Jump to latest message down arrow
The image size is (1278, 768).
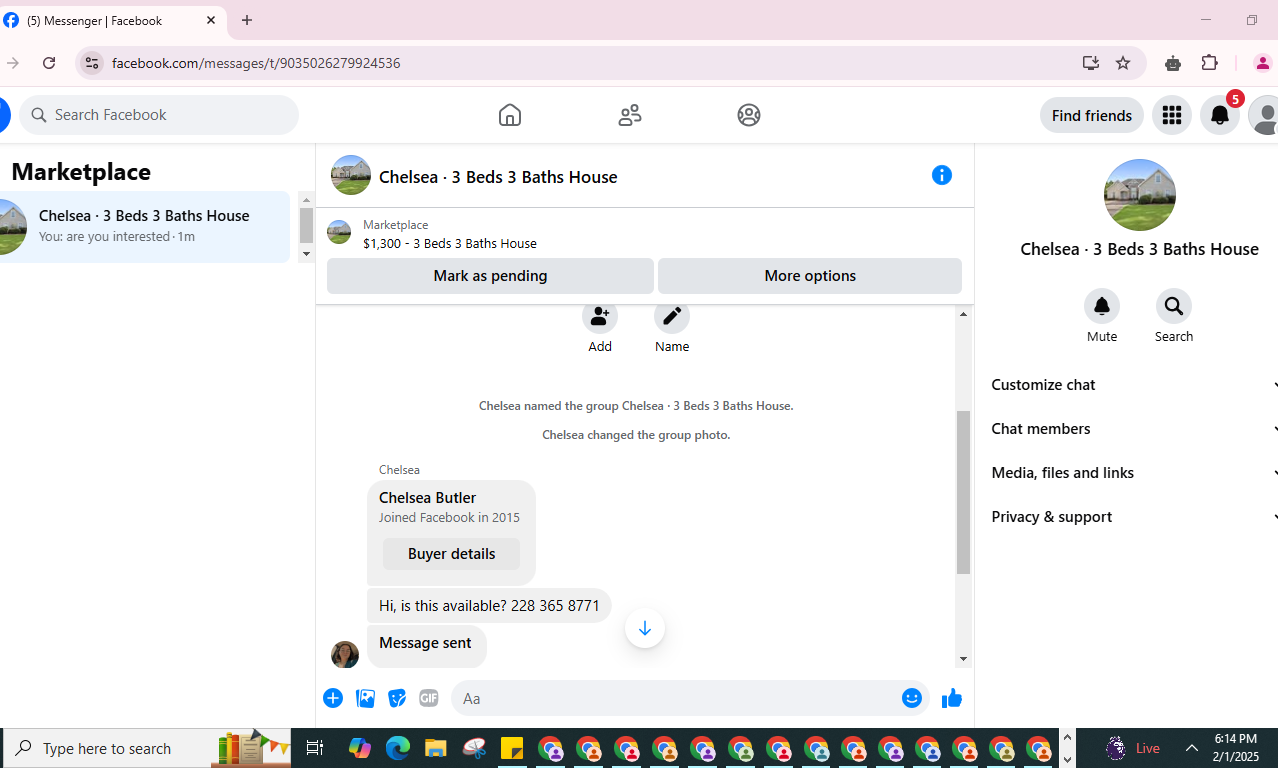tap(645, 628)
